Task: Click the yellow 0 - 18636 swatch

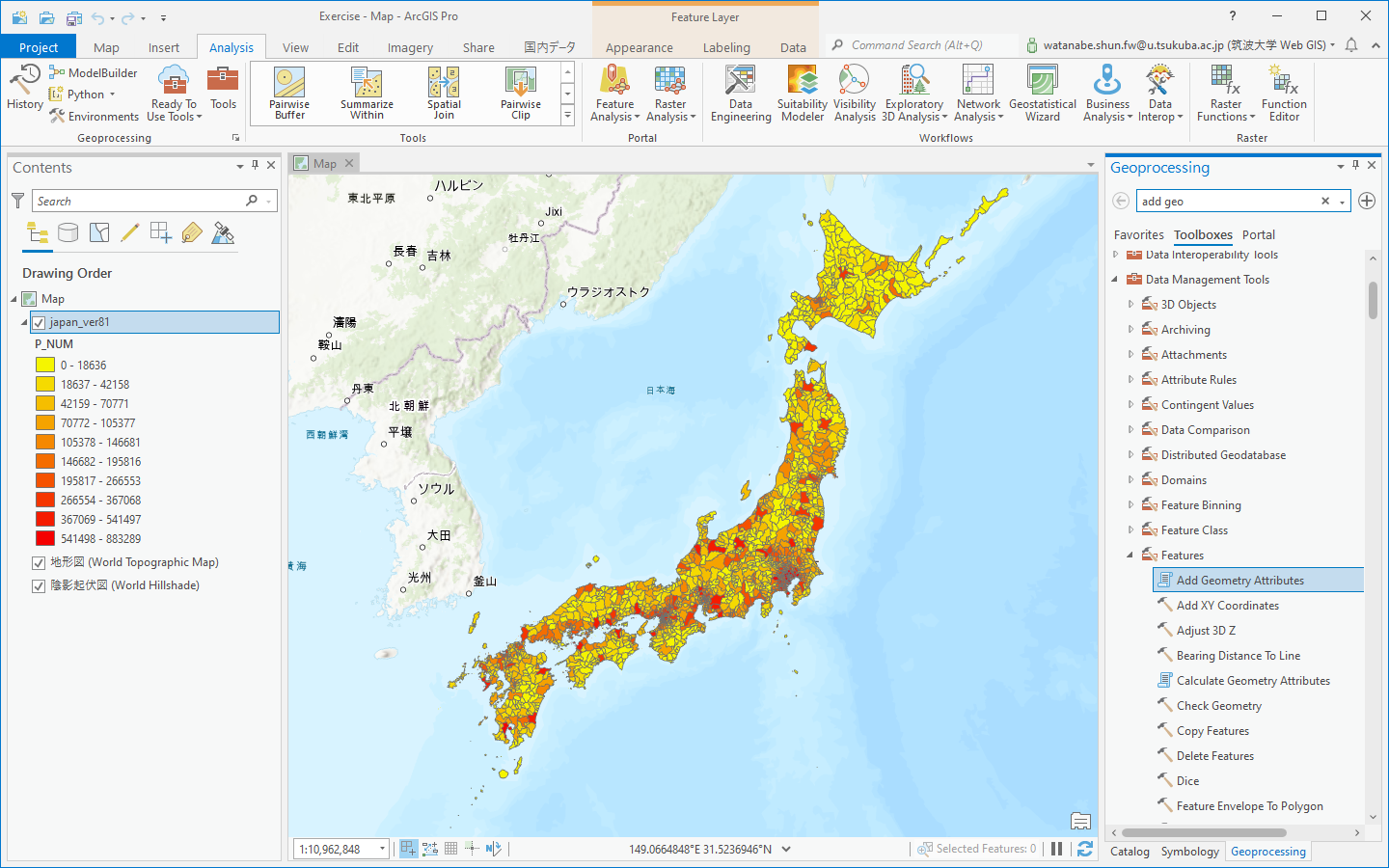Action: click(45, 365)
